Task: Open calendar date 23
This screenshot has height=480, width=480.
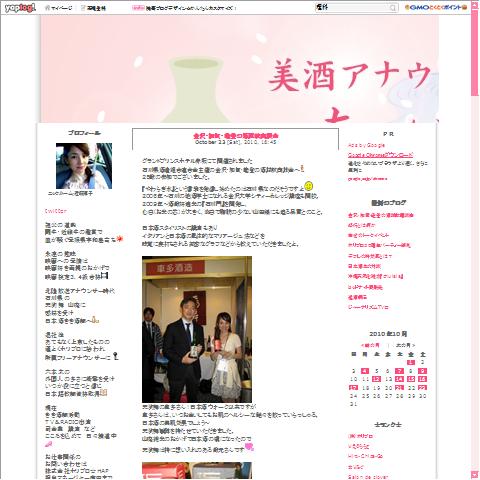Action: pyautogui.click(x=423, y=388)
